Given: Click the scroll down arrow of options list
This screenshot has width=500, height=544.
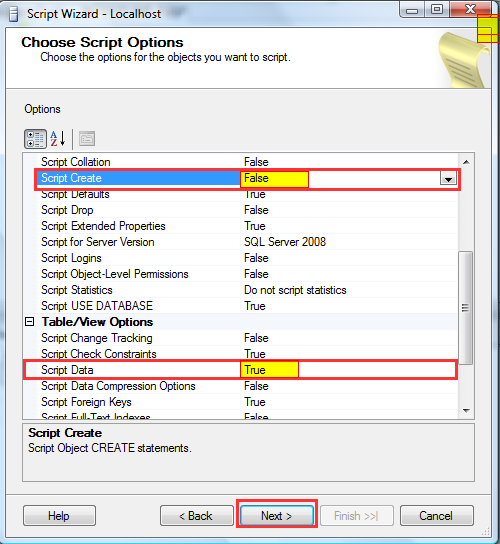Looking at the screenshot, I should 466,410.
